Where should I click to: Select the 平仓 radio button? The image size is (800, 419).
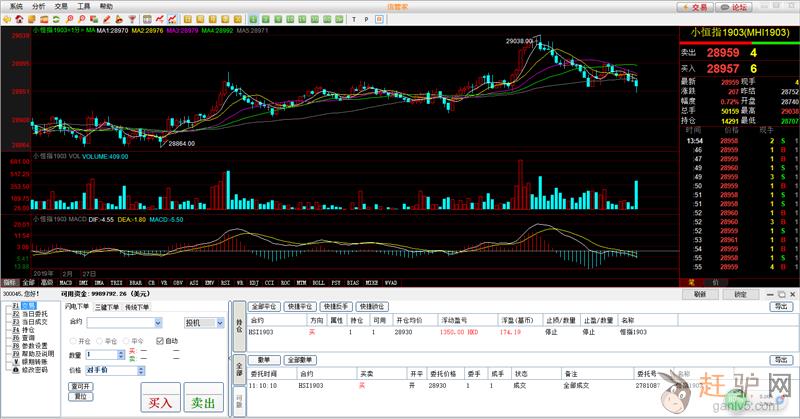pos(99,341)
